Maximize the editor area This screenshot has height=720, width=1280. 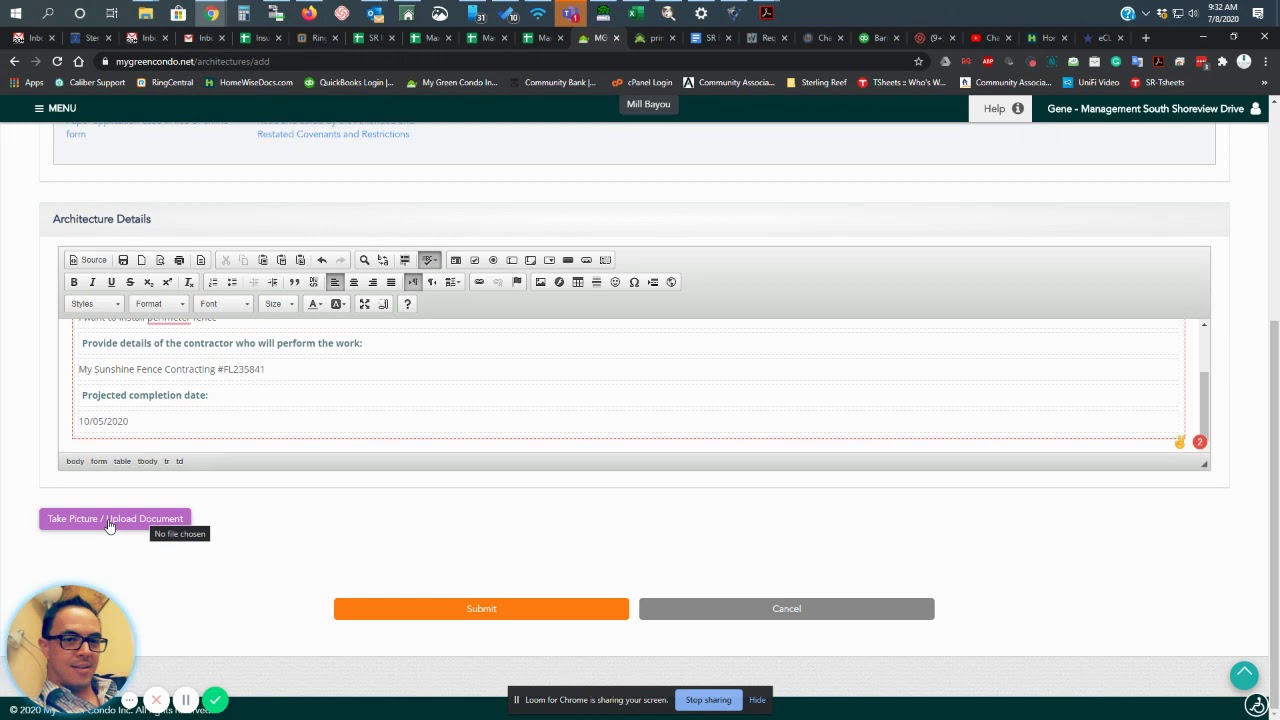point(364,304)
